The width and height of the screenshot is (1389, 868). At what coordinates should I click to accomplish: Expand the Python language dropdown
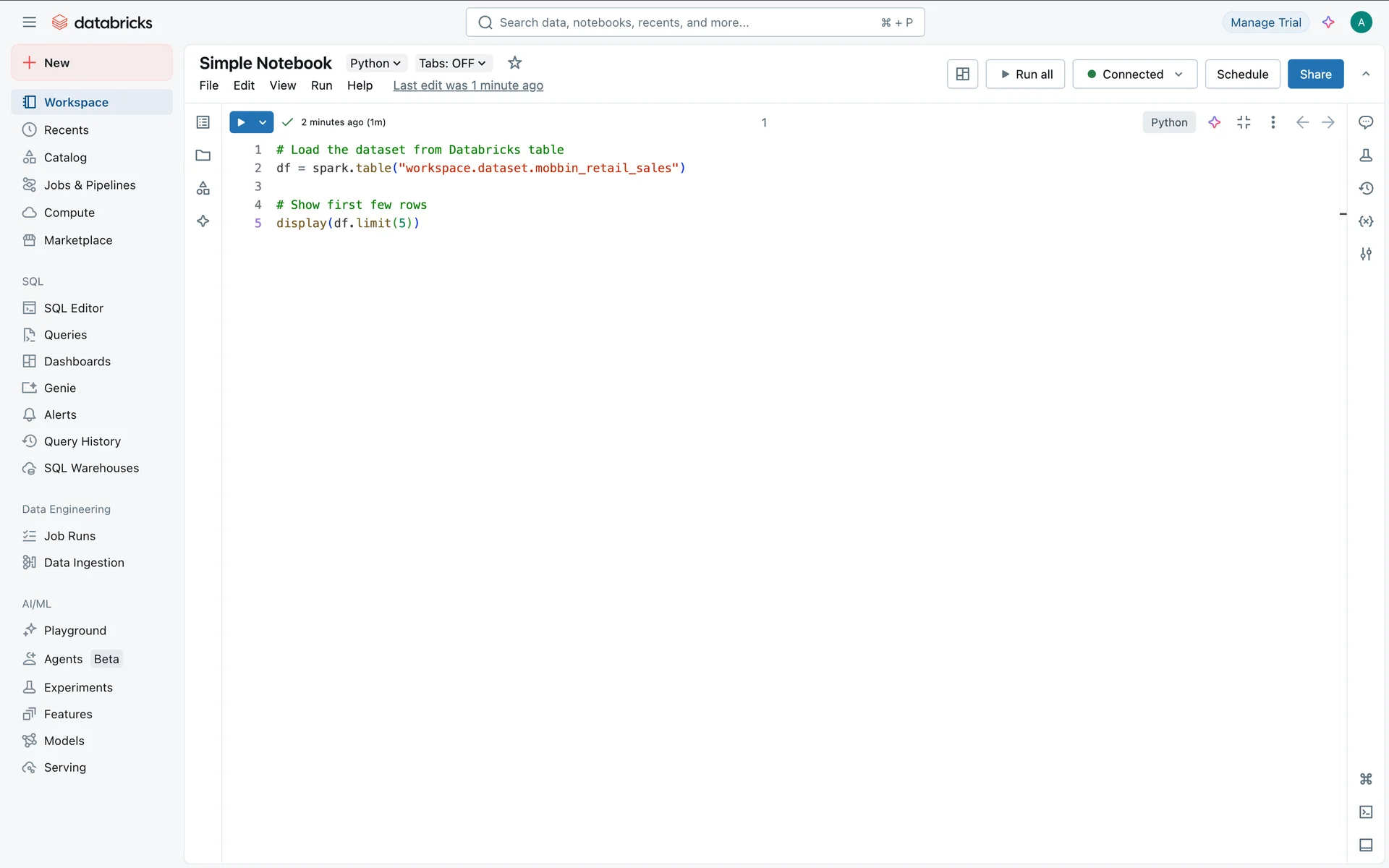point(375,63)
